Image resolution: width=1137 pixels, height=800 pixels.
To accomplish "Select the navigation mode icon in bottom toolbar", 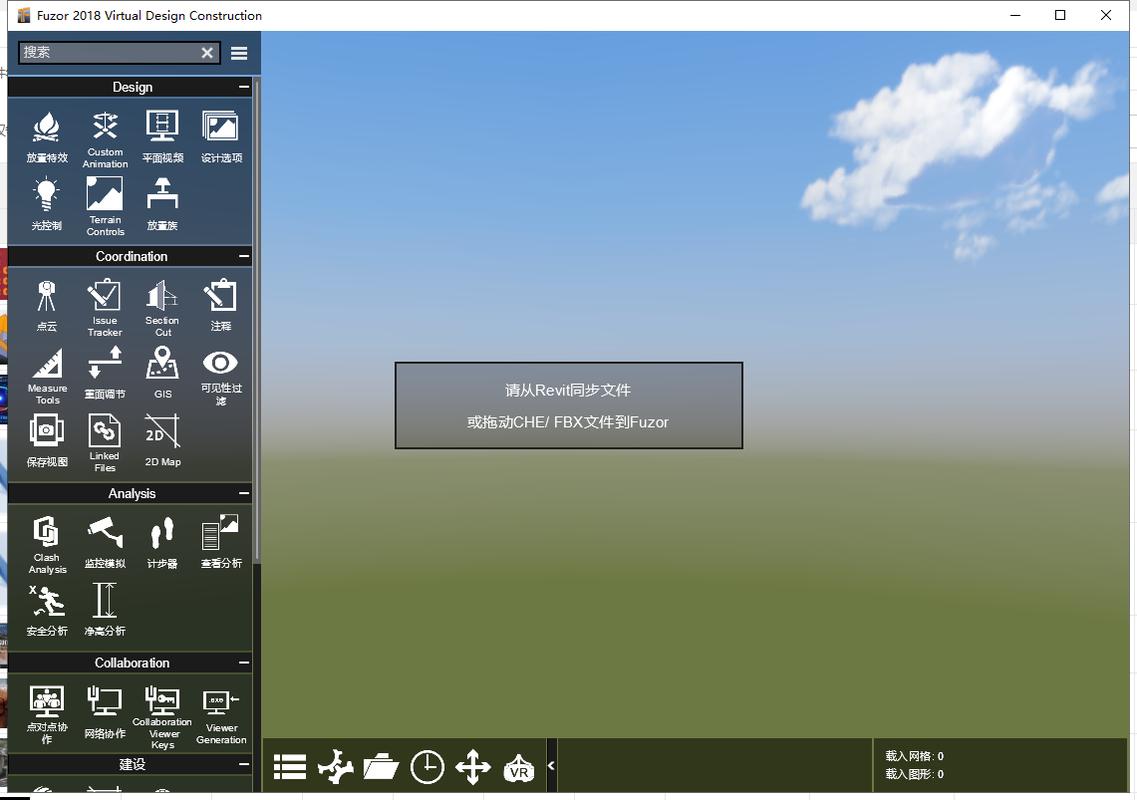I will pyautogui.click(x=336, y=767).
